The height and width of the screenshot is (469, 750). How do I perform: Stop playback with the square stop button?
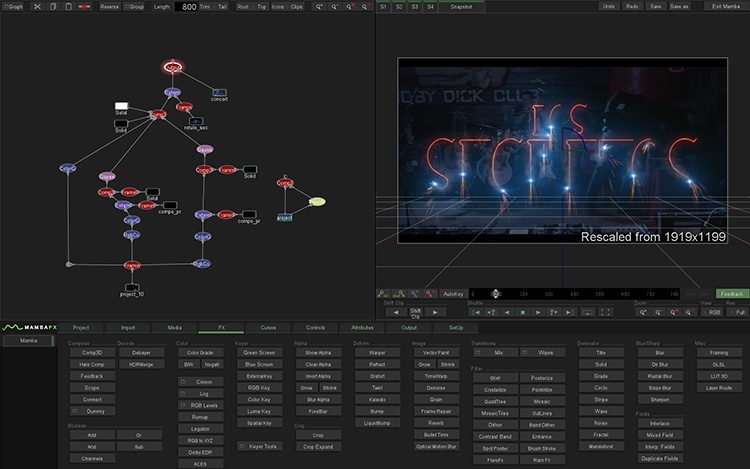coord(523,312)
